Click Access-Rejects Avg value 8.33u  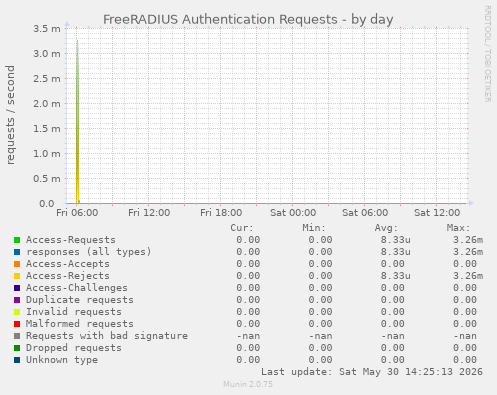(396, 276)
